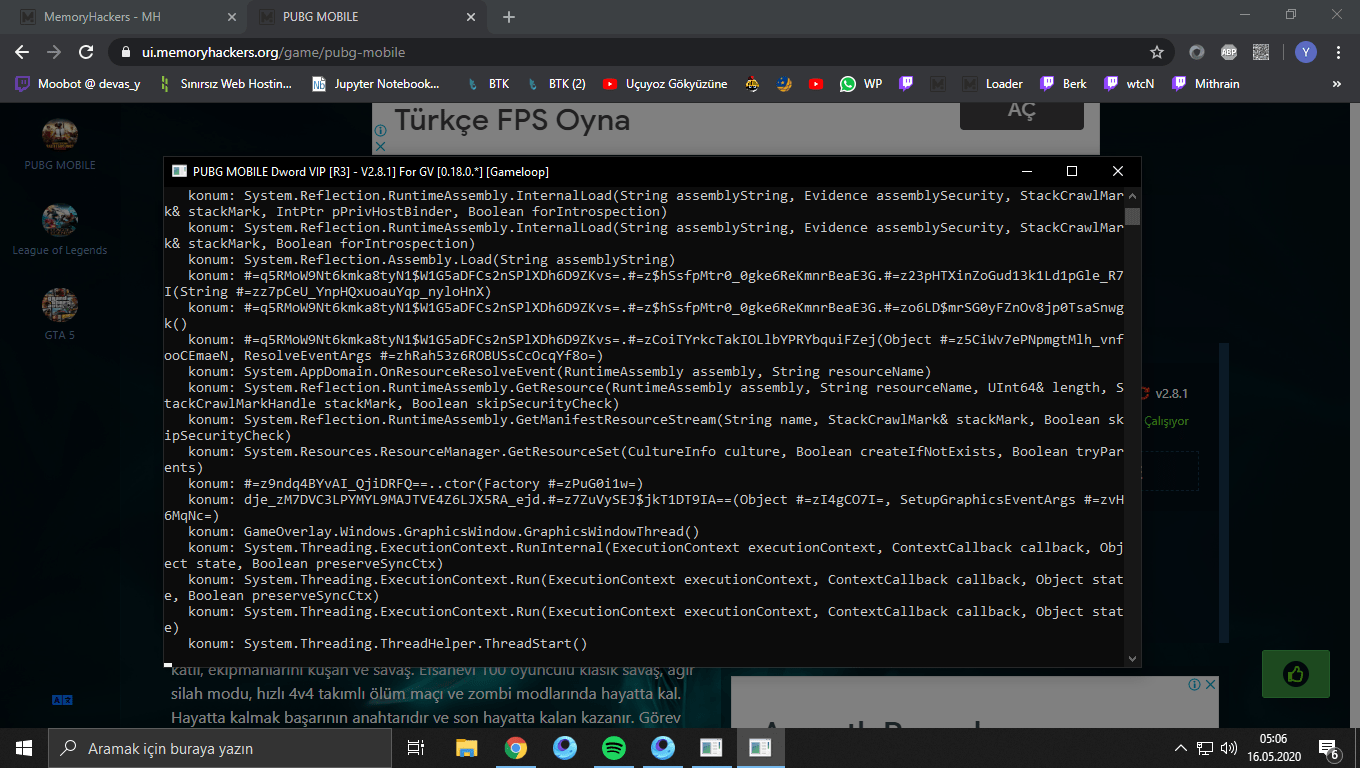Image resolution: width=1360 pixels, height=768 pixels.
Task: Click the System.AppDomain.OnResourceResolveEvent console line
Action: (x=560, y=372)
